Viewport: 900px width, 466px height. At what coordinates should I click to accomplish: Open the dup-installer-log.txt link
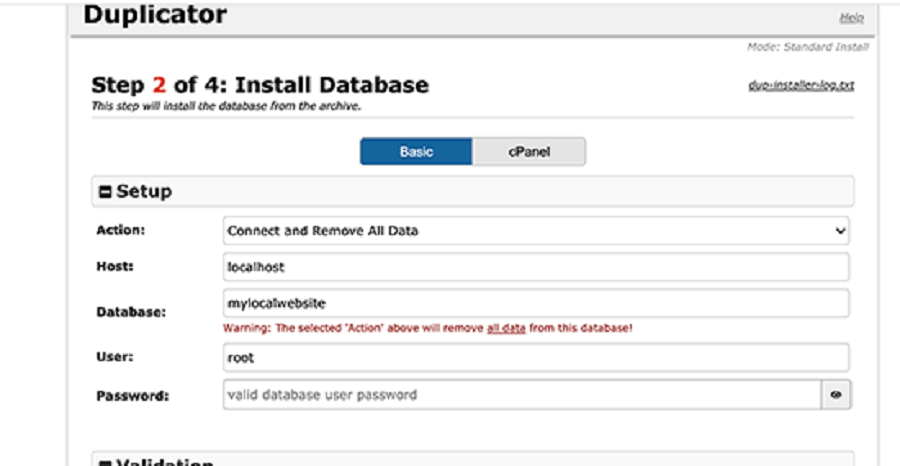(801, 86)
